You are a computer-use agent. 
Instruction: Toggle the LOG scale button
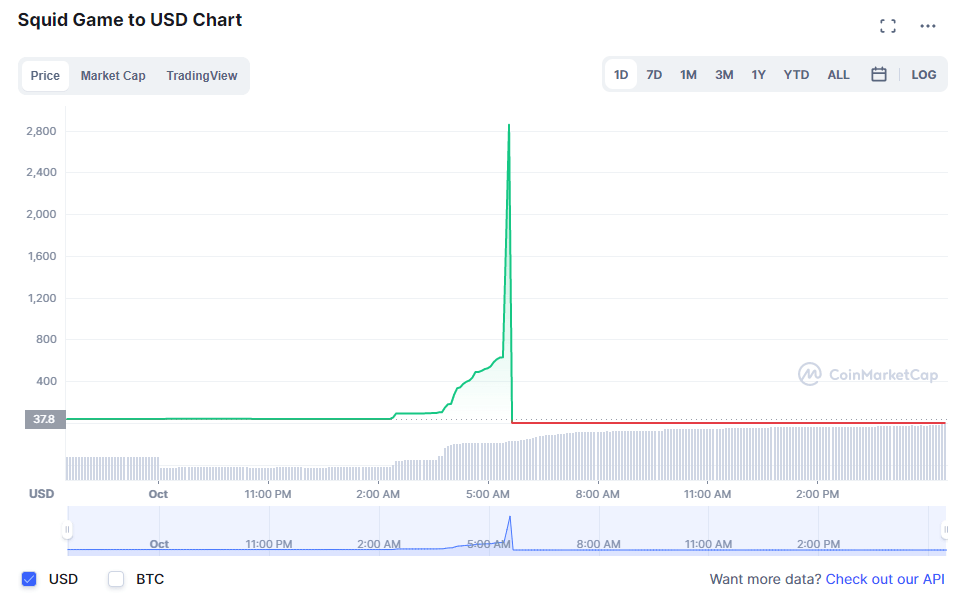click(x=923, y=74)
